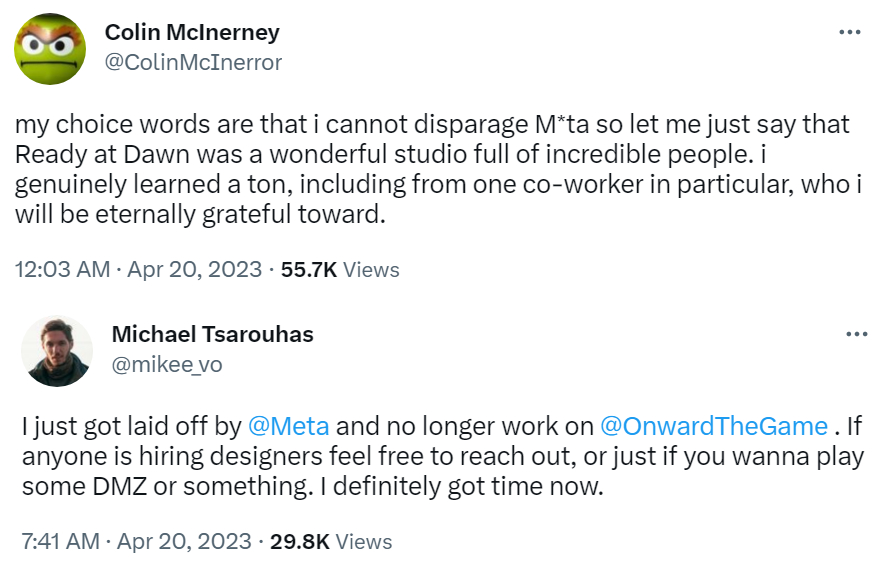Open more options on Colin McInerney's tweet
Viewport: 892px width, 580px height.
click(849, 33)
